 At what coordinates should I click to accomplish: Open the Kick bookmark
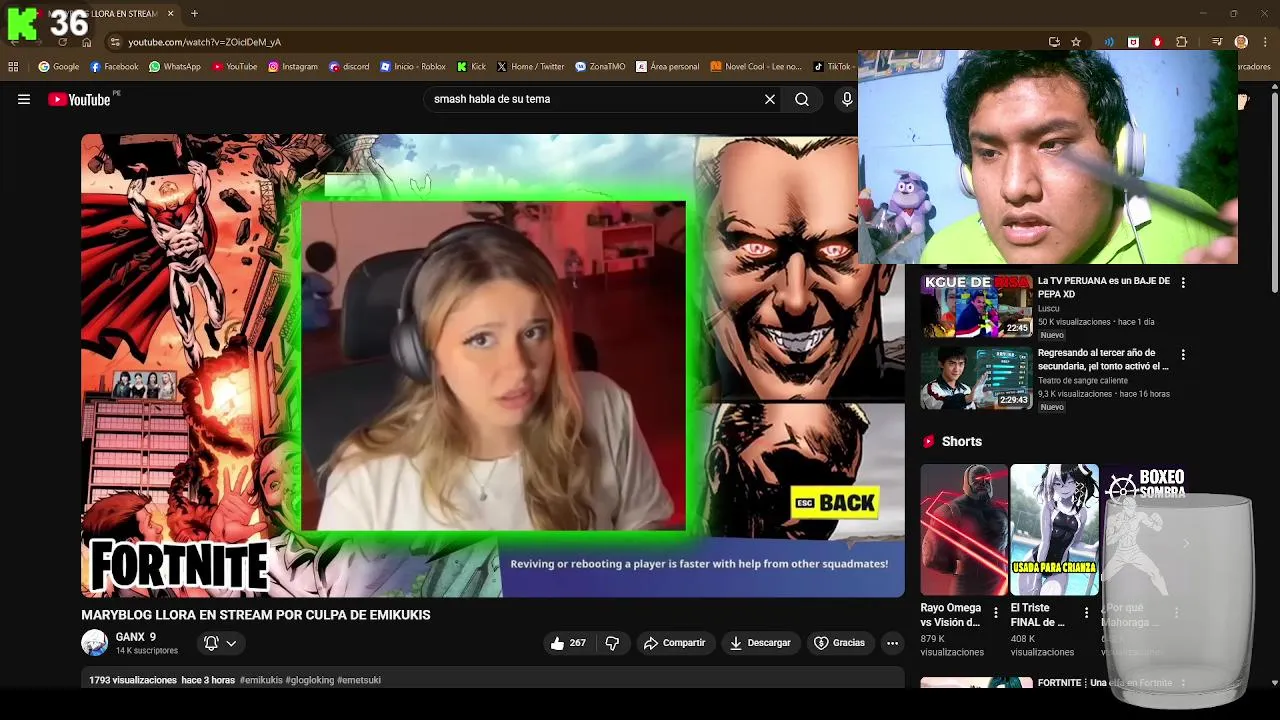point(471,67)
